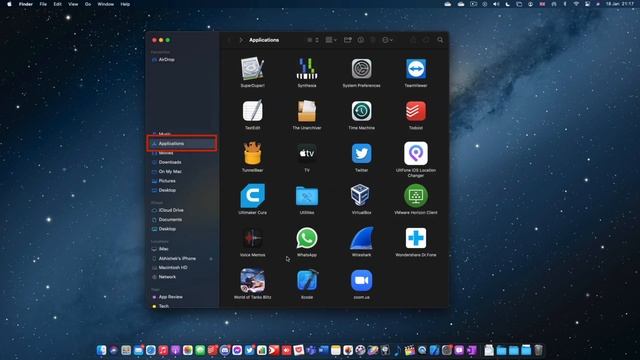Open System Preferences from Applications
This screenshot has width=640, height=360.
(x=362, y=69)
